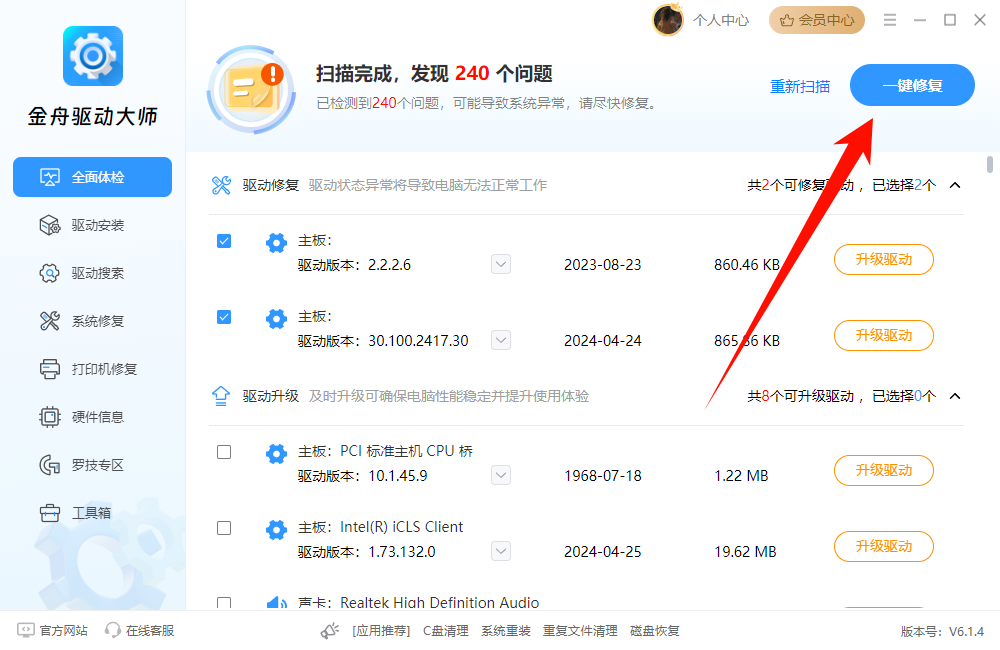Select 驱动搜索 in the sidebar

point(92,273)
